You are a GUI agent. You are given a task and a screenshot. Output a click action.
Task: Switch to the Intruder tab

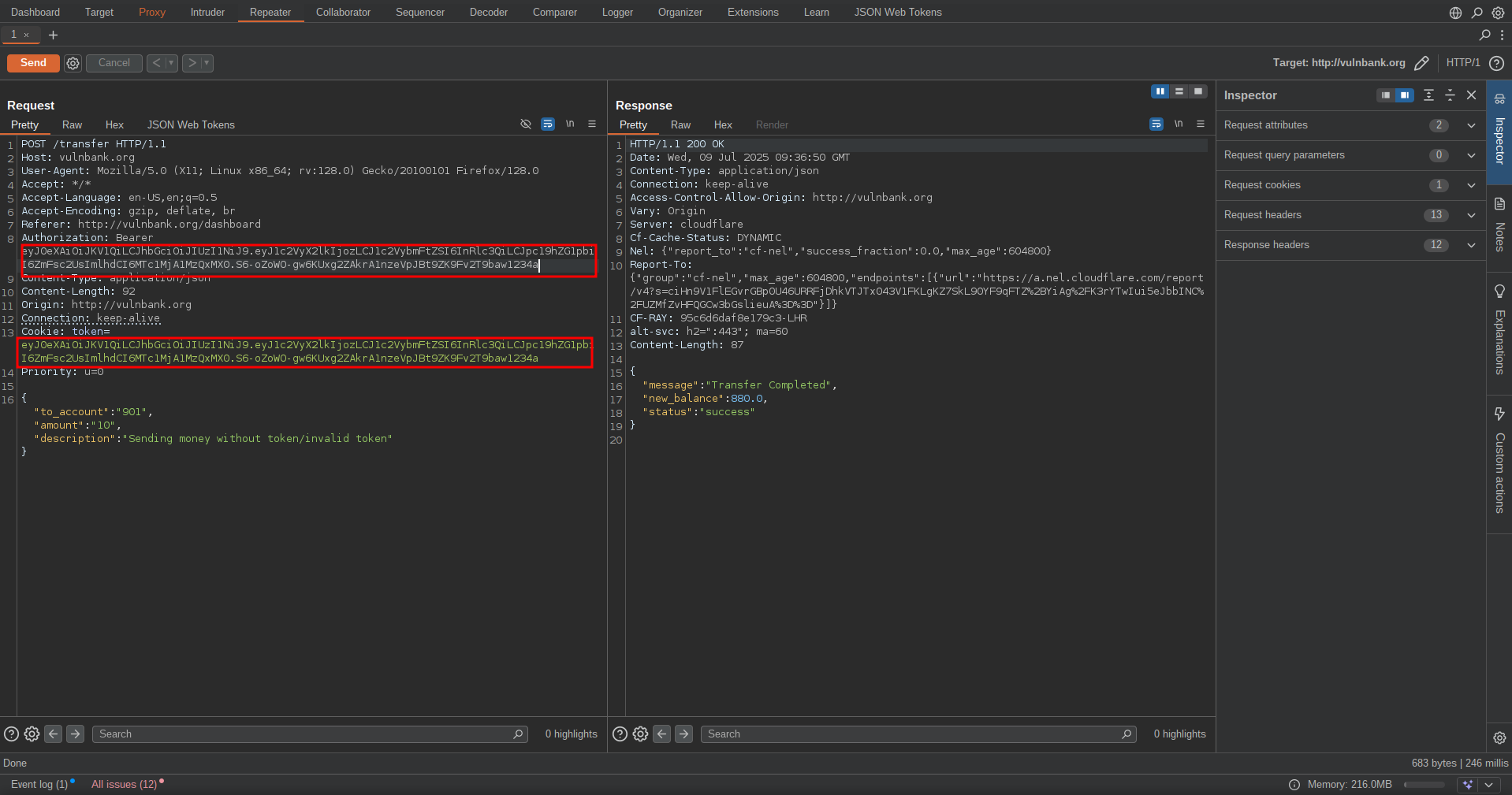[x=207, y=12]
